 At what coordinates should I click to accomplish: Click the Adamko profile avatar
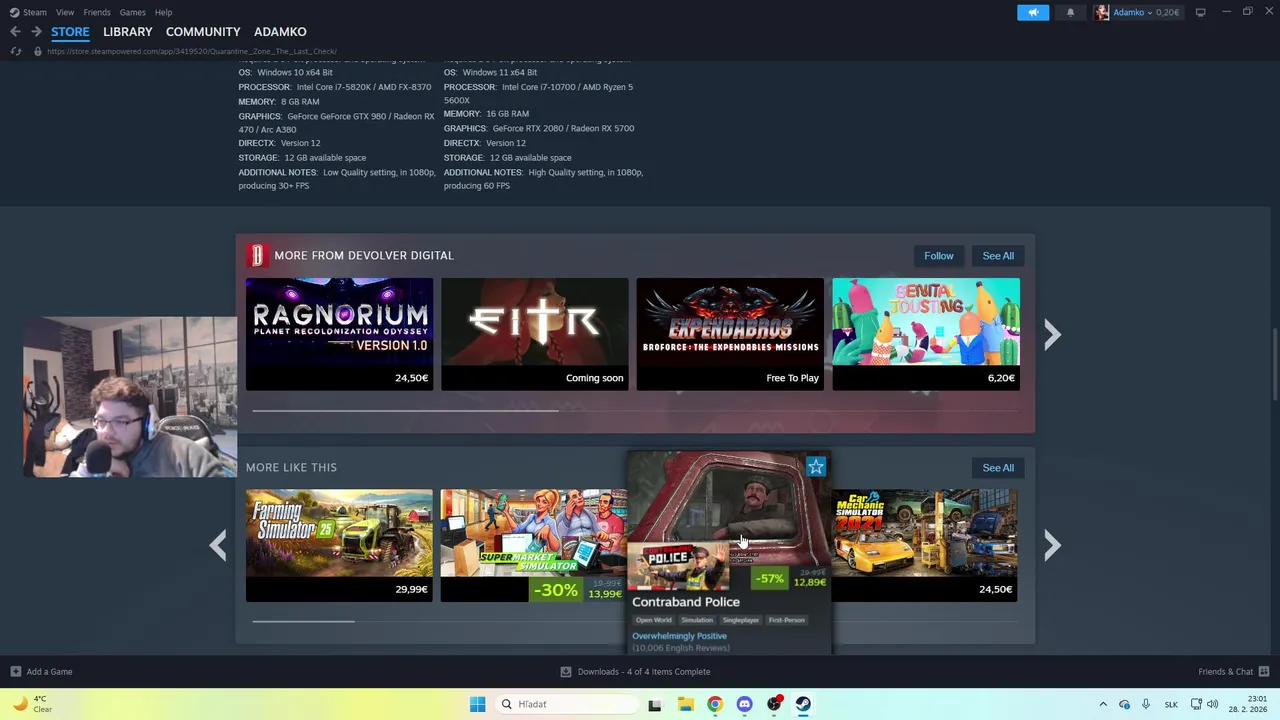pos(1102,12)
